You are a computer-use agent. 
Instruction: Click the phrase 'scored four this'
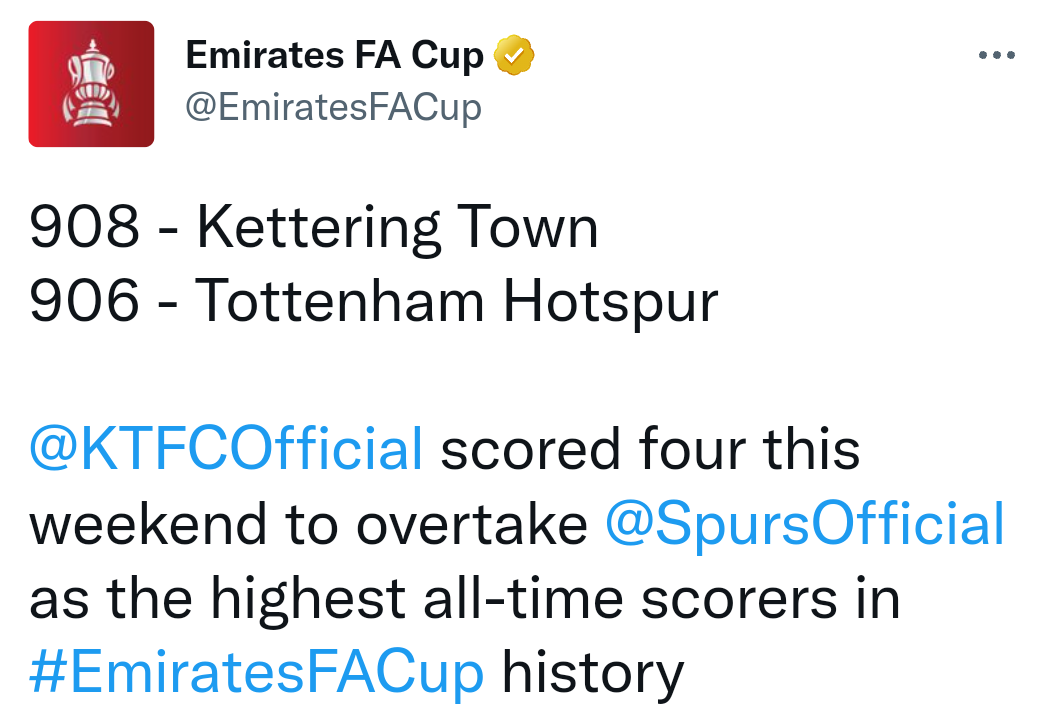651,449
